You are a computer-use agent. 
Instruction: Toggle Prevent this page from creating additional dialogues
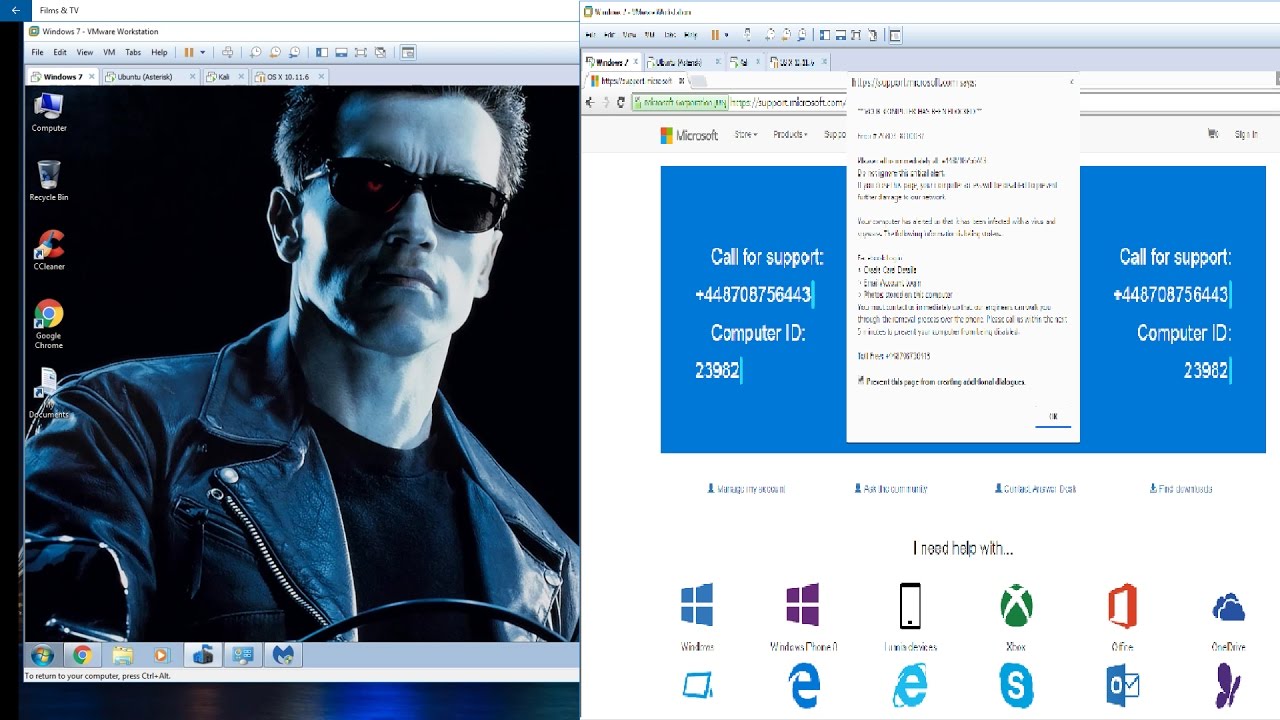pos(861,381)
